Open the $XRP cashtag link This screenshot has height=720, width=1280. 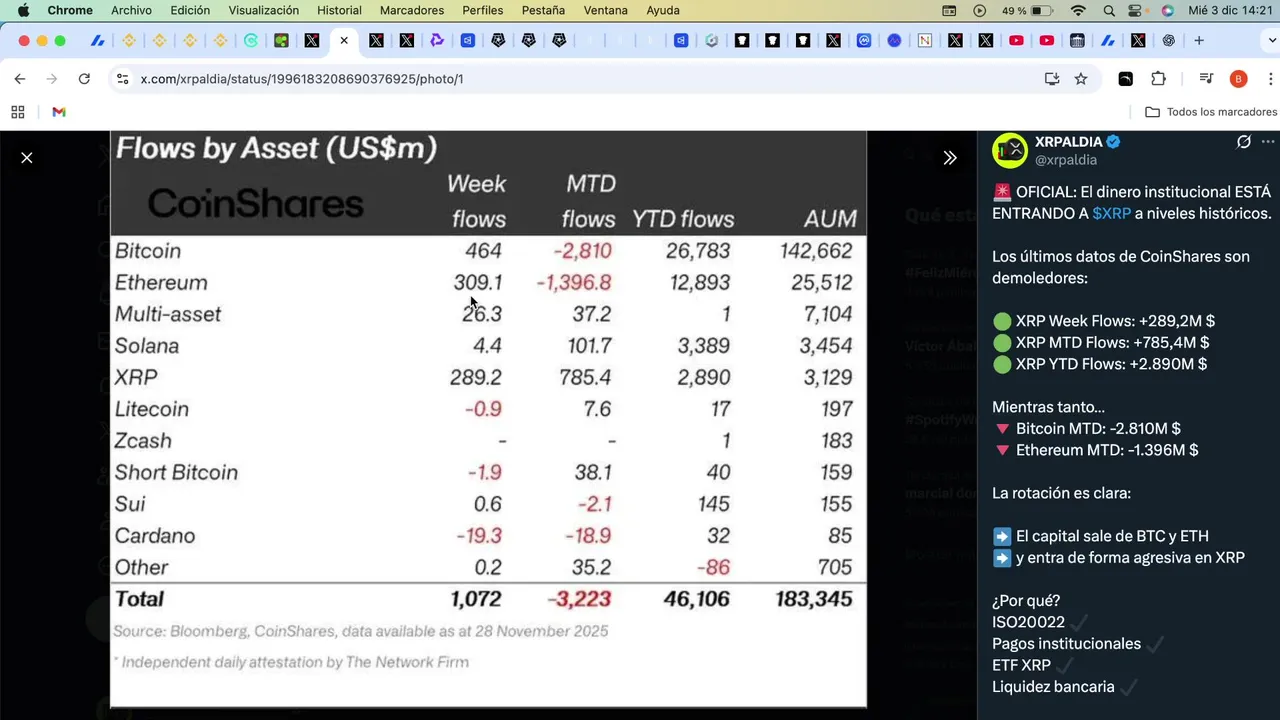1112,213
